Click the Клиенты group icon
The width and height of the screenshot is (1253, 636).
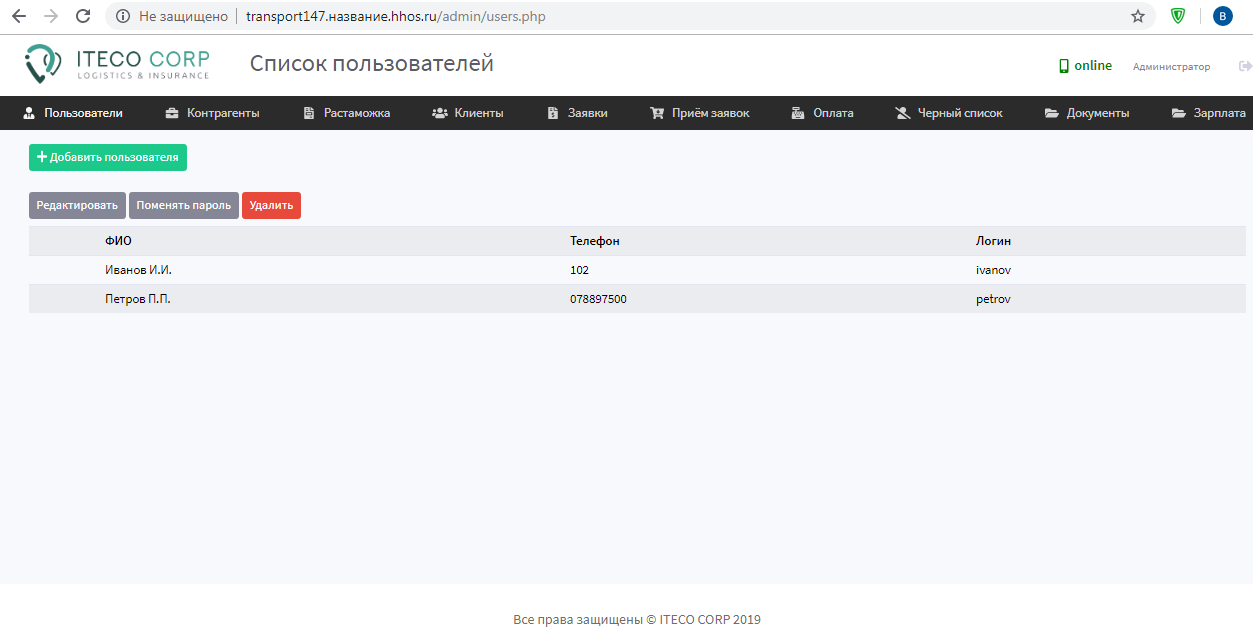tap(440, 113)
